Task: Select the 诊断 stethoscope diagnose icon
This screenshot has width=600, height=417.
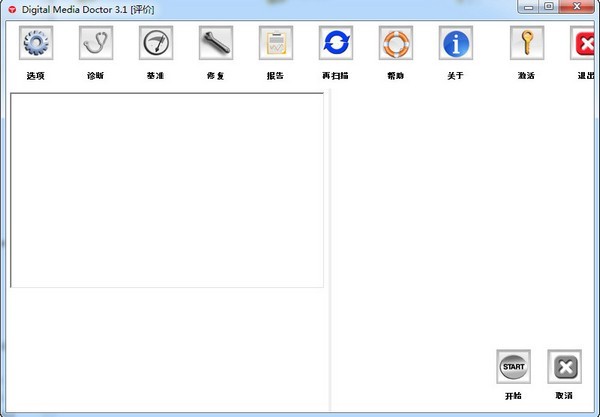Action: [96, 43]
